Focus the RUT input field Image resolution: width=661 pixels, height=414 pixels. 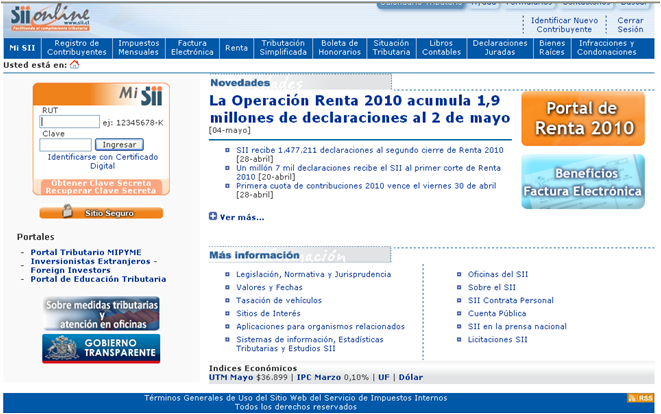[x=70, y=121]
